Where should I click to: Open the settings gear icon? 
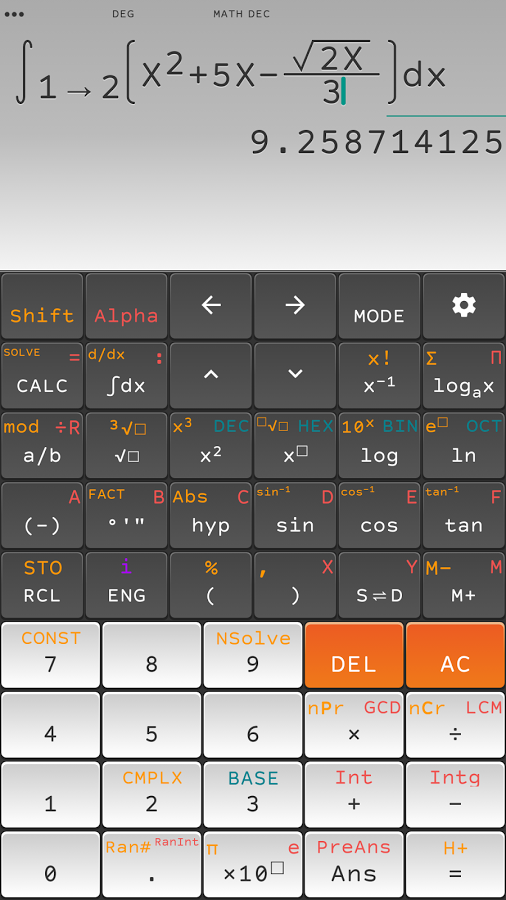point(464,306)
